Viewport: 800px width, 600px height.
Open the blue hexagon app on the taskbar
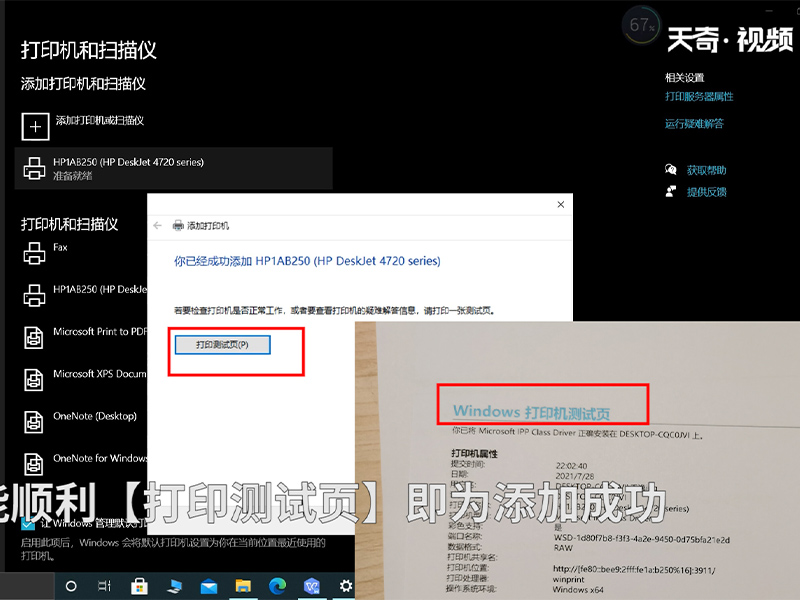(312, 586)
